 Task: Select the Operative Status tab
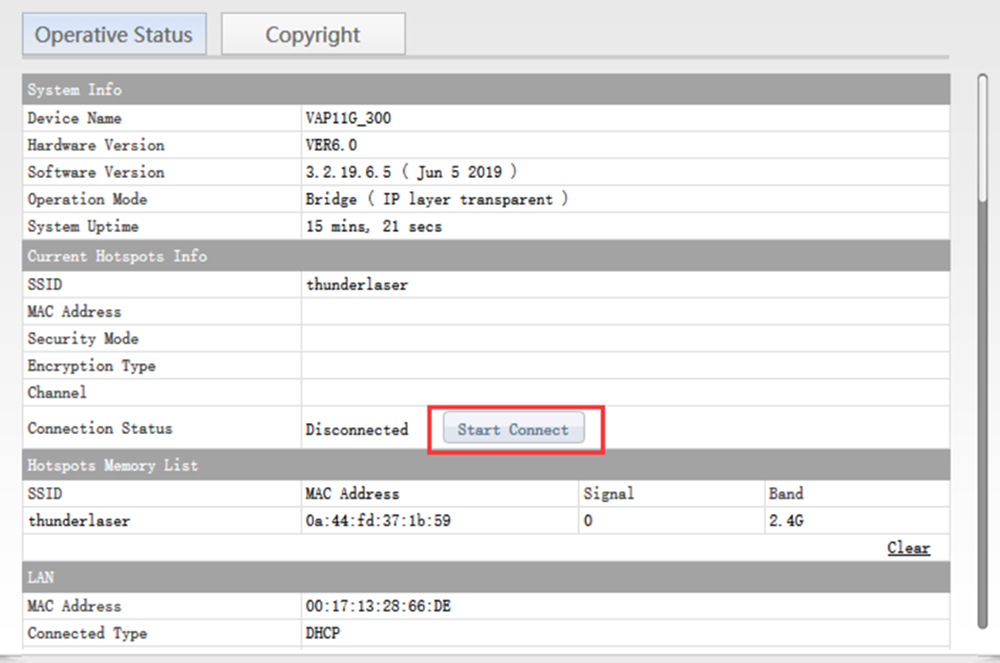coord(114,34)
